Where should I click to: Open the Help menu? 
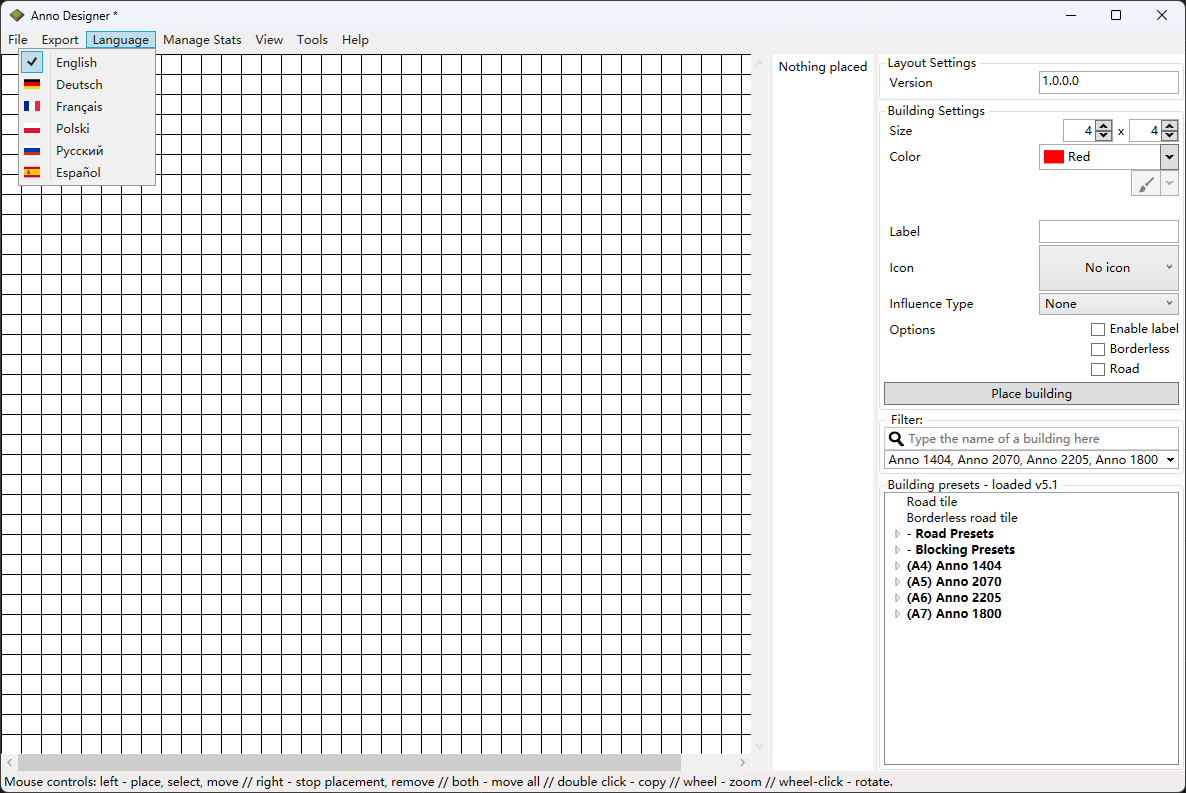pos(355,40)
